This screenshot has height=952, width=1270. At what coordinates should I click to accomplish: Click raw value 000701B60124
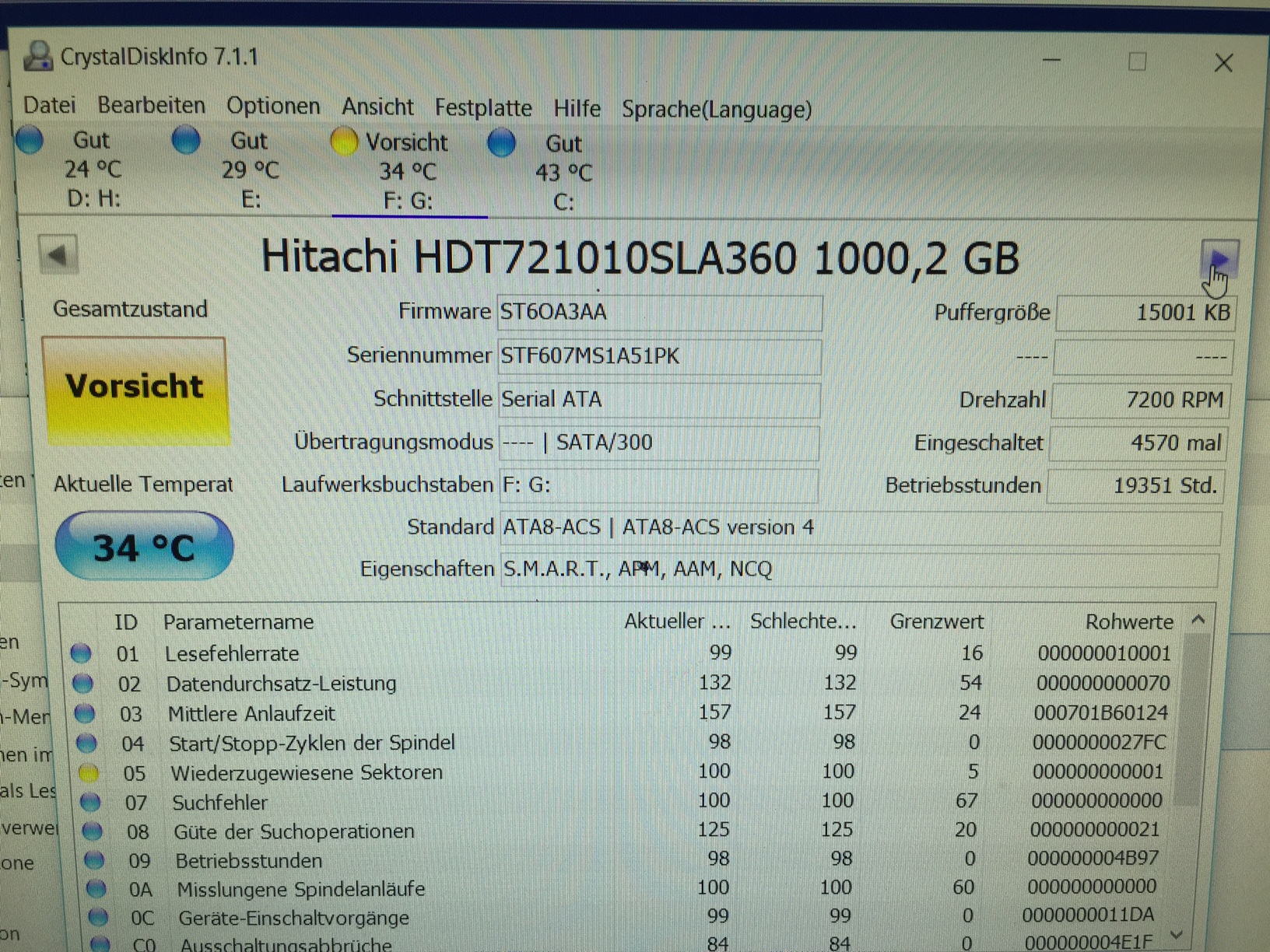click(x=1100, y=712)
